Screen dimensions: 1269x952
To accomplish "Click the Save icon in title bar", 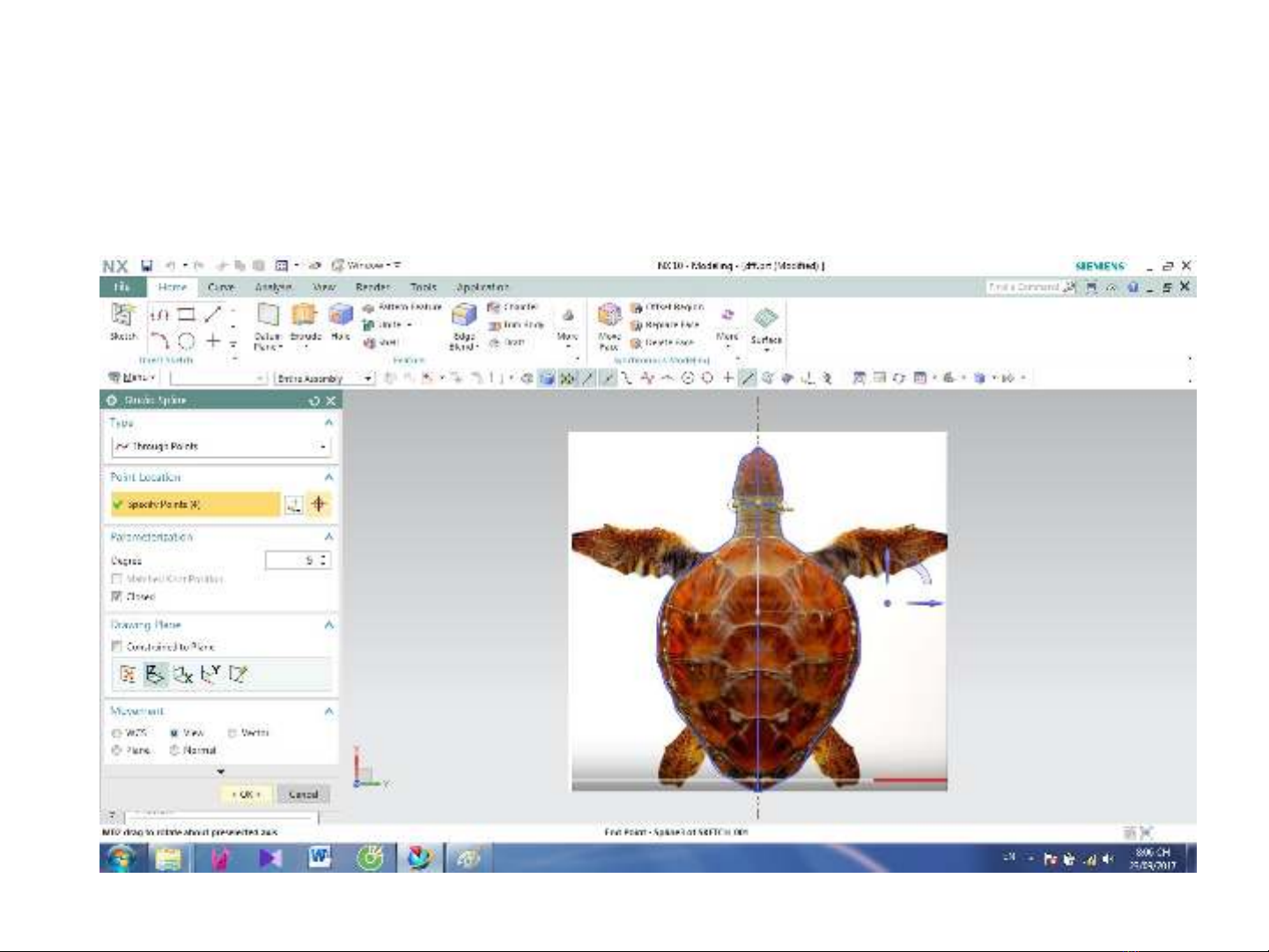I will (x=147, y=265).
